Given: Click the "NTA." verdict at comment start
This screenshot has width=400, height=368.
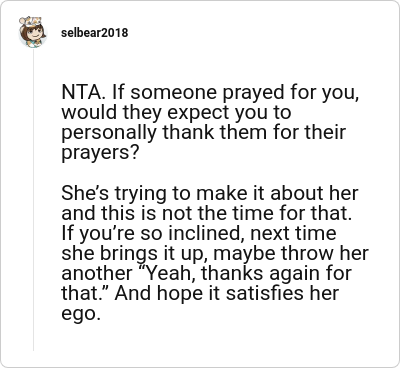Looking at the screenshot, I should (84, 92).
